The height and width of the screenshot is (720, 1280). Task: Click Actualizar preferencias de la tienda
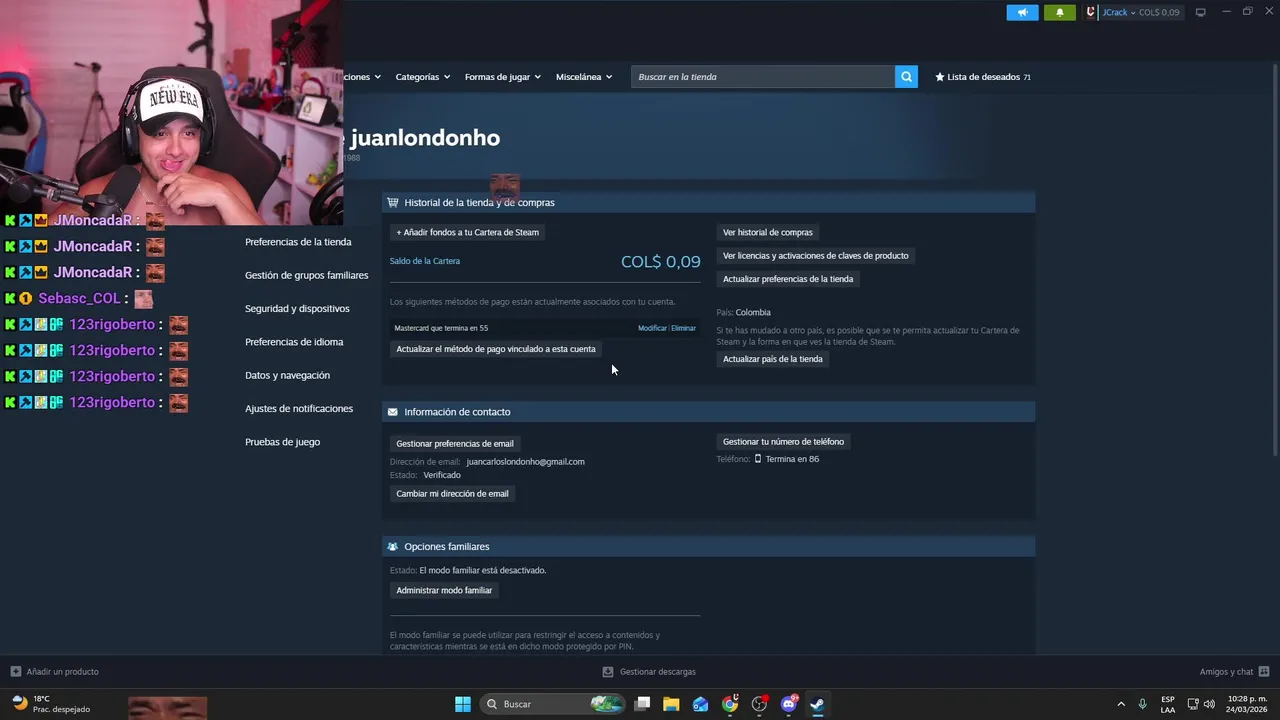click(787, 279)
